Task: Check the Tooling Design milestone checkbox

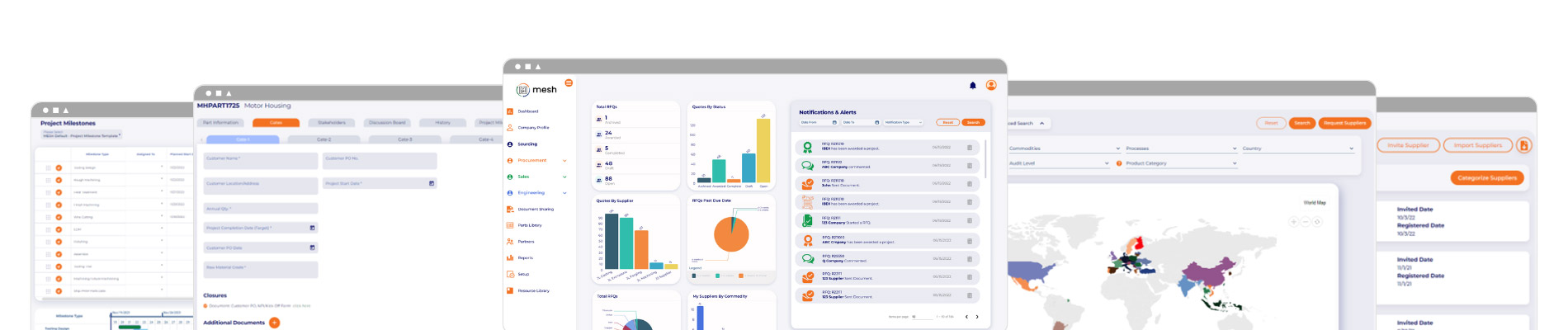Action: click(59, 167)
